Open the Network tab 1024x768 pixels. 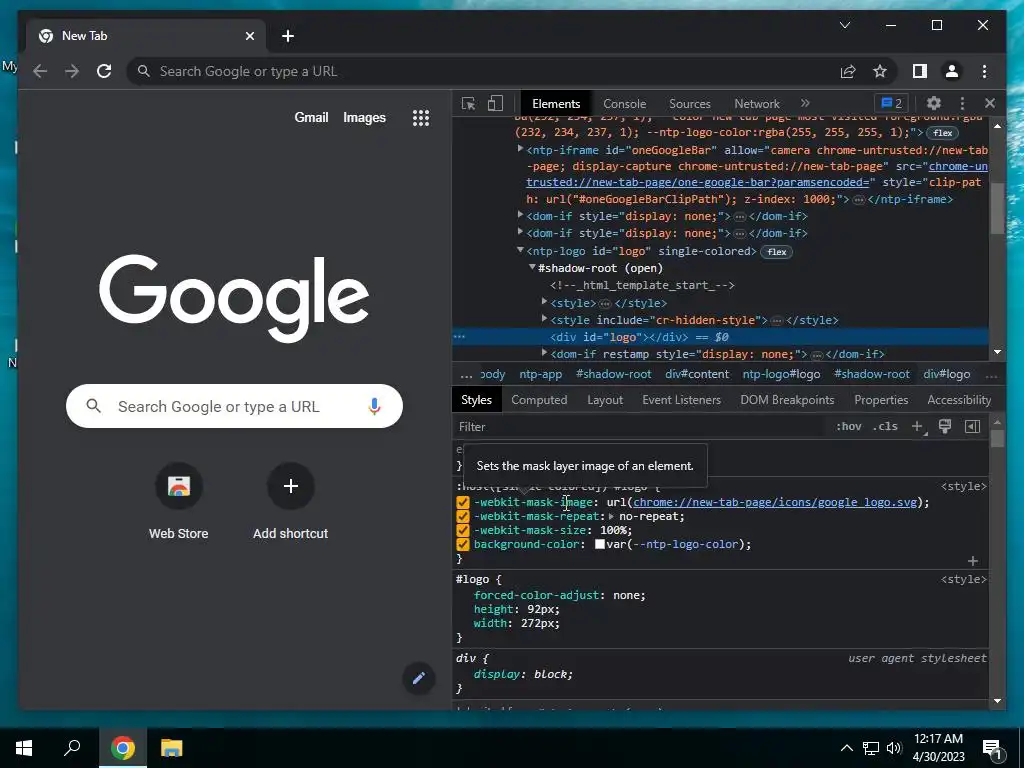coord(757,104)
